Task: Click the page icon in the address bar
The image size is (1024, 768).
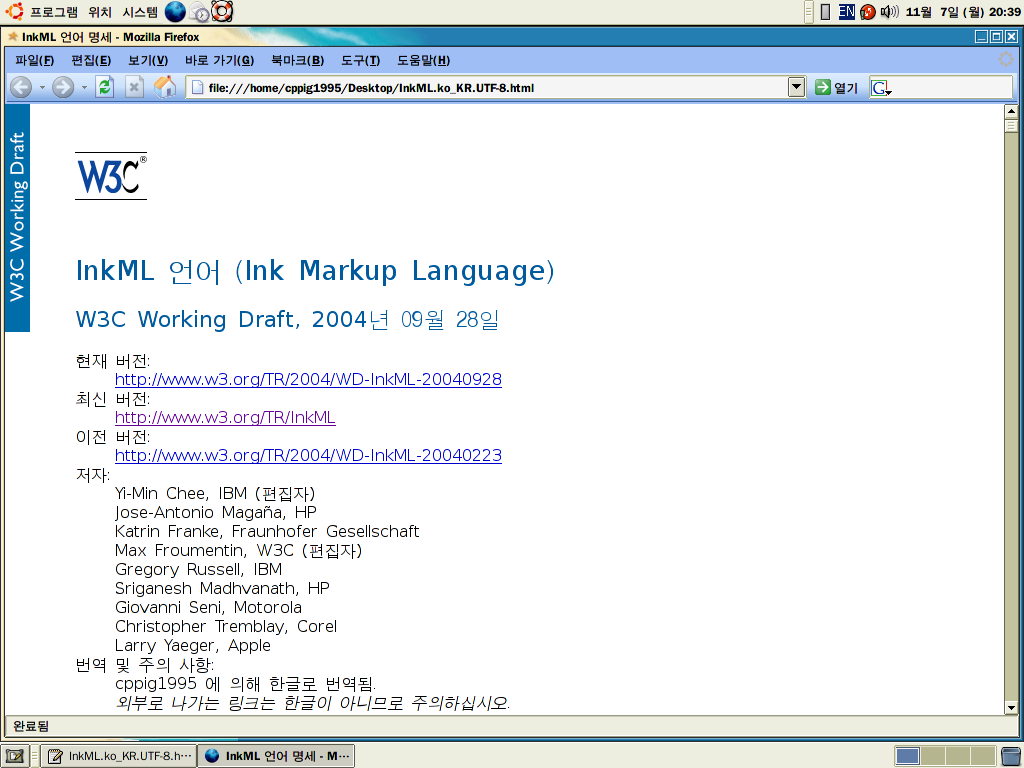Action: pyautogui.click(x=197, y=88)
